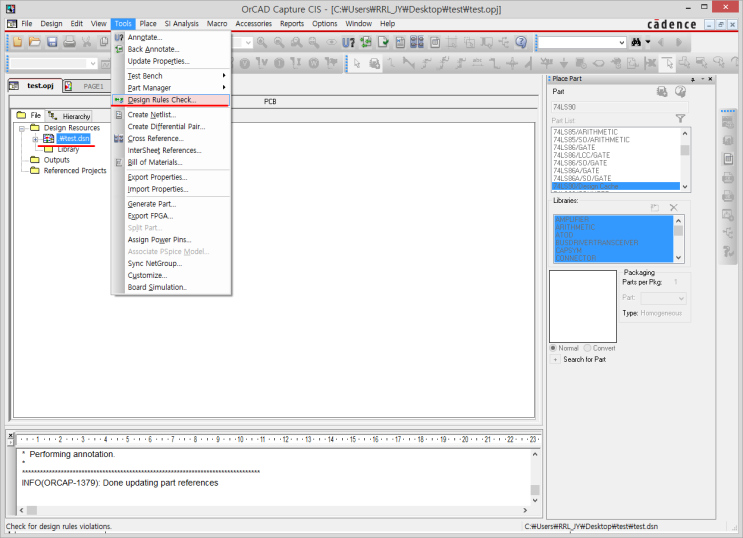Viewport: 743px width, 538px height.
Task: Expand the Search for Part section
Action: [x=555, y=360]
